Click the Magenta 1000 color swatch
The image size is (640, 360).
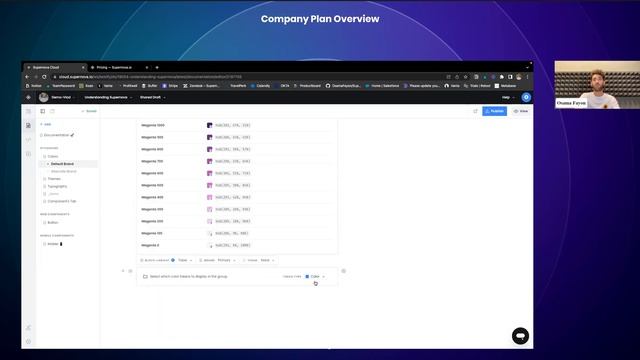tap(209, 125)
